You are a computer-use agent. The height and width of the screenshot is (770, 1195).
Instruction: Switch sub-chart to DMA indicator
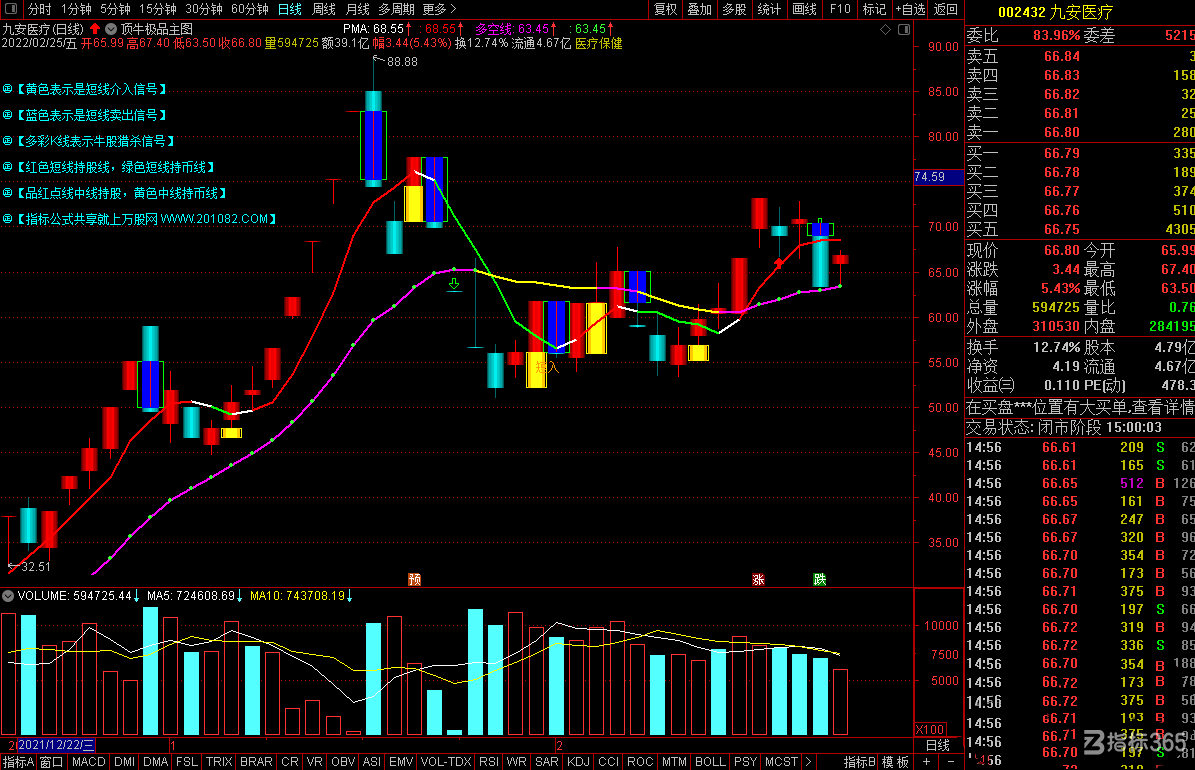(155, 762)
